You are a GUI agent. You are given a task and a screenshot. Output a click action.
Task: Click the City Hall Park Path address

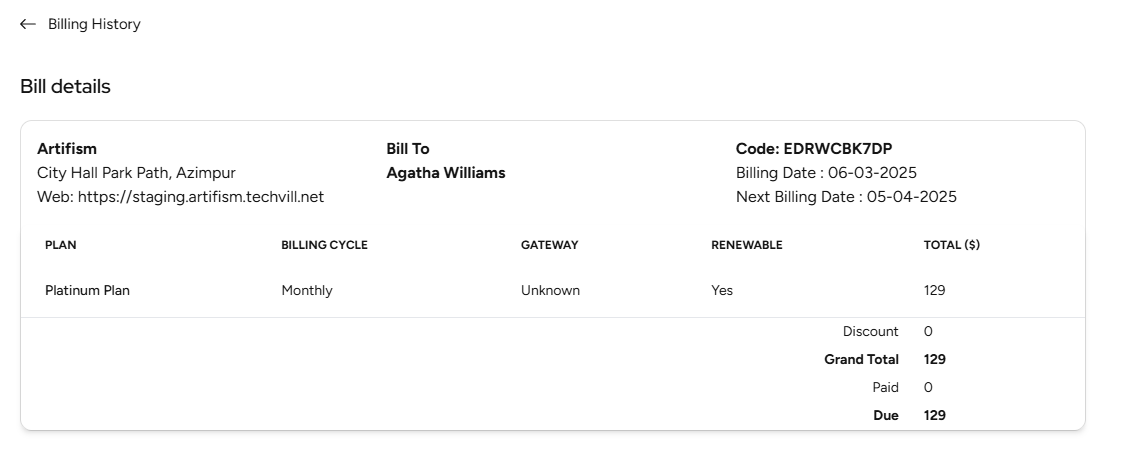(136, 173)
